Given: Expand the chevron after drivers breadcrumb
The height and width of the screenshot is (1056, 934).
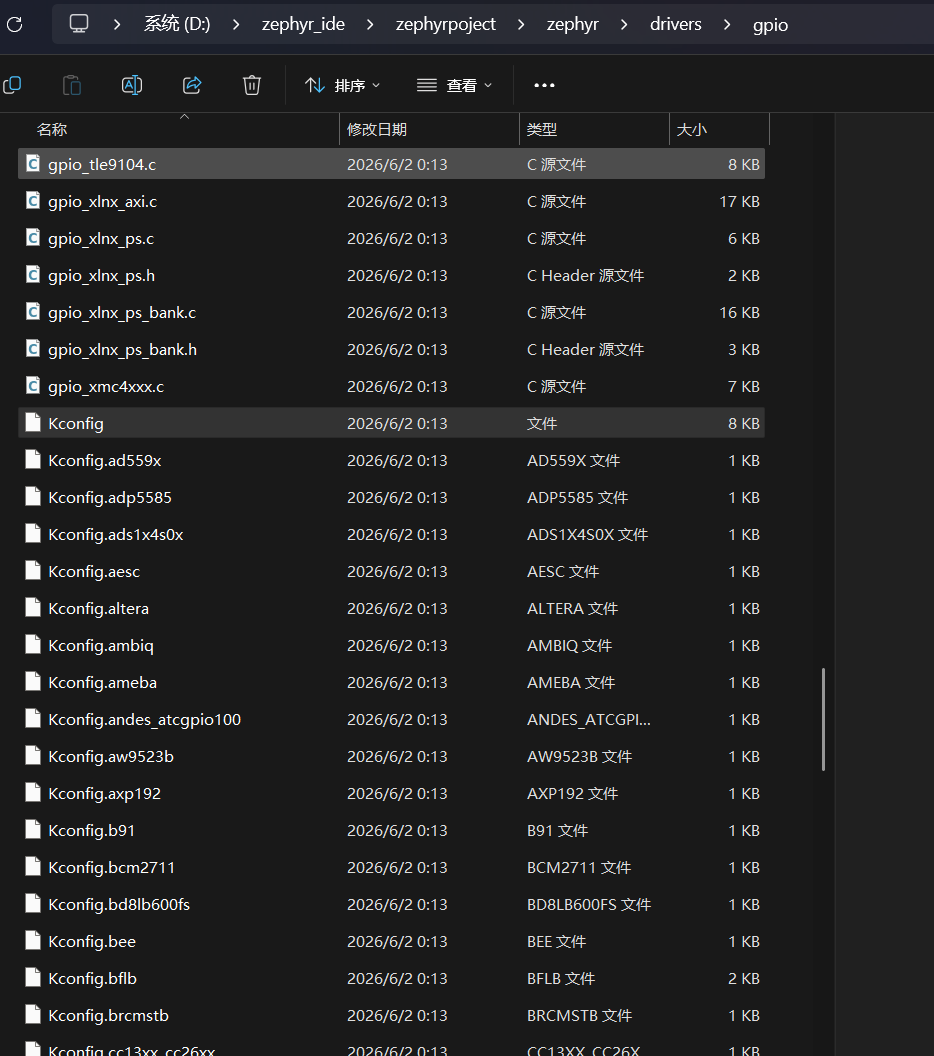Looking at the screenshot, I should (727, 25).
